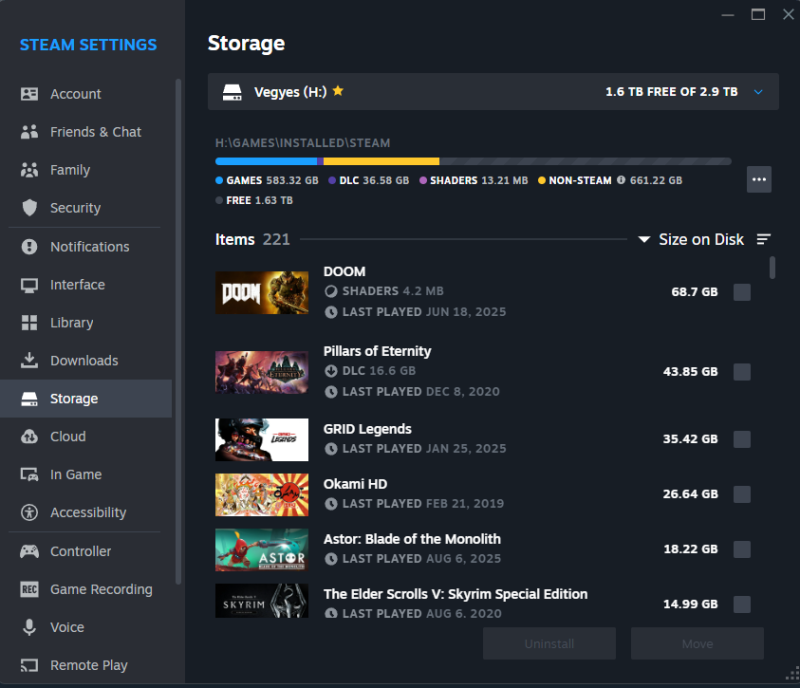
Task: Click the sort order lines icon
Action: coord(763,239)
